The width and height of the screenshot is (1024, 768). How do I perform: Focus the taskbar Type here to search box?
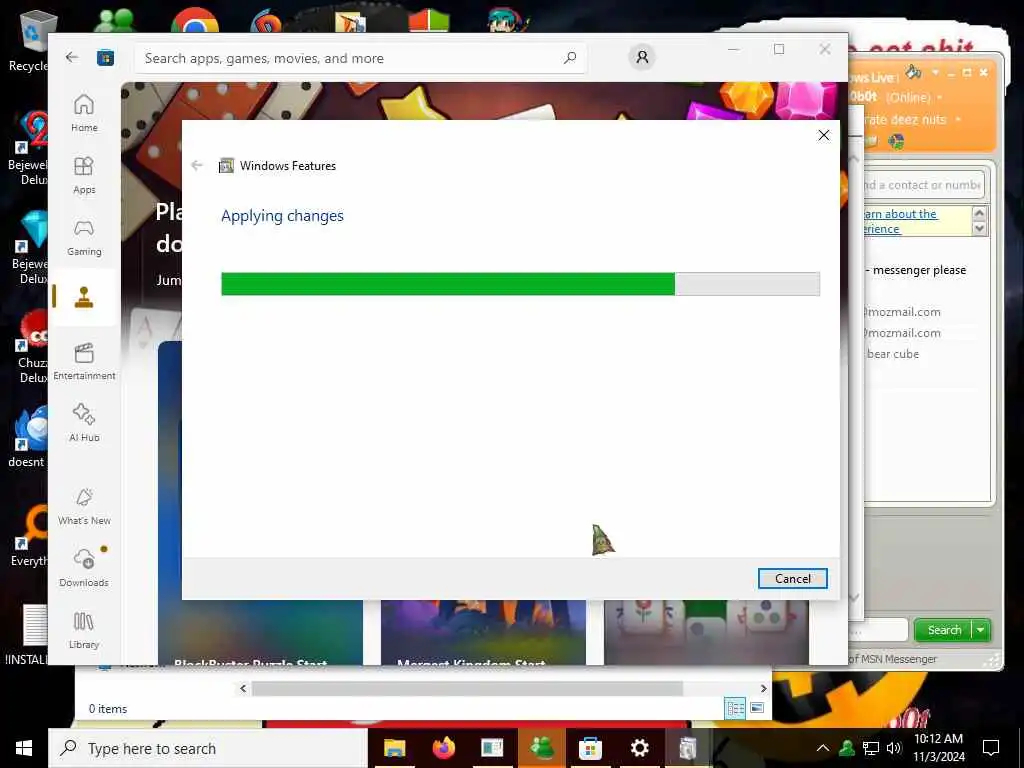pos(208,748)
